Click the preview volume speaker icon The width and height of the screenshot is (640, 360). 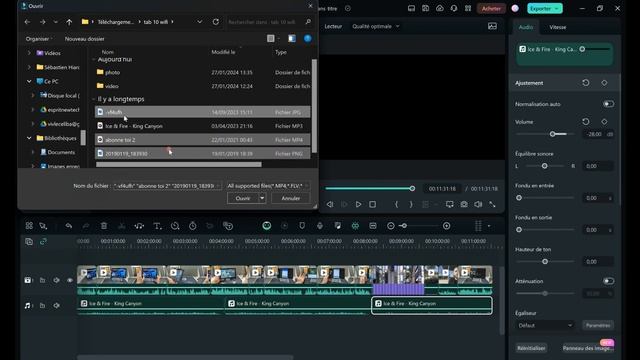478,204
